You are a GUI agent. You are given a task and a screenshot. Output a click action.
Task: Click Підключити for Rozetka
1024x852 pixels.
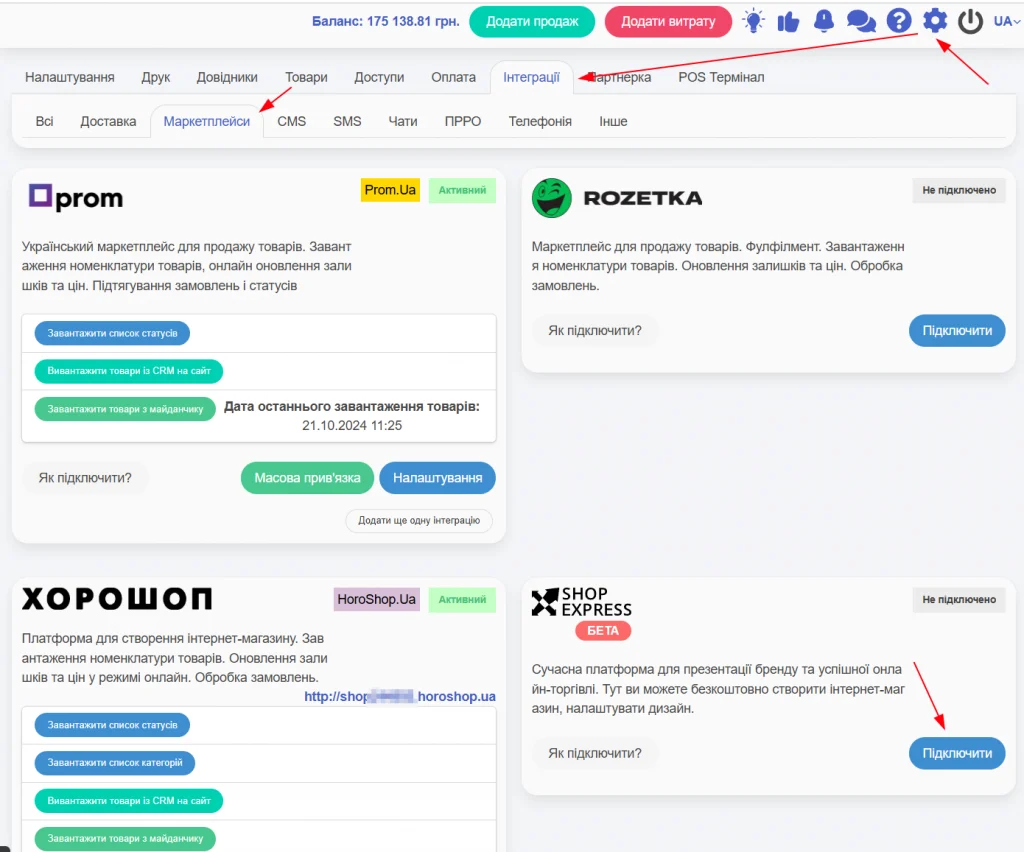(x=957, y=331)
